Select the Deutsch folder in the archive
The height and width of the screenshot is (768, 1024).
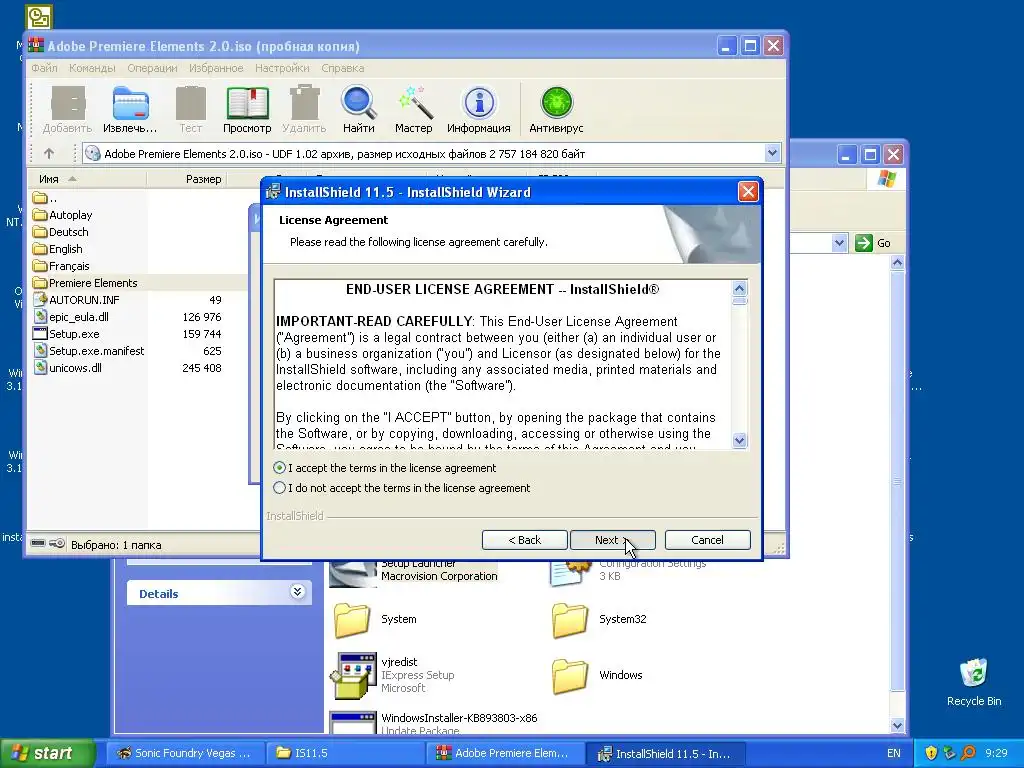click(x=61, y=232)
